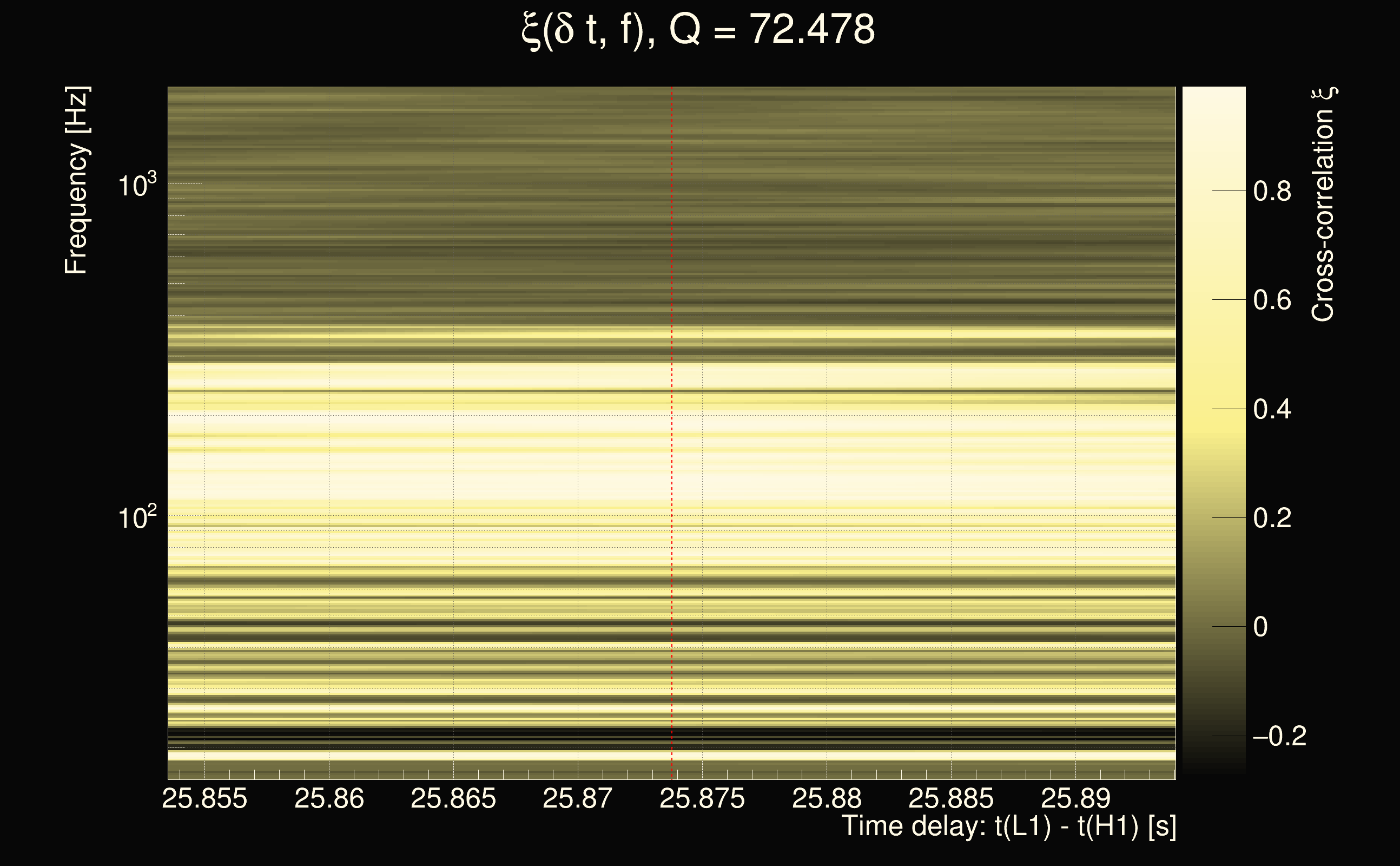This screenshot has width=1400, height=866.
Task: Click the 0 tick label on the colorbar
Action: (1260, 627)
